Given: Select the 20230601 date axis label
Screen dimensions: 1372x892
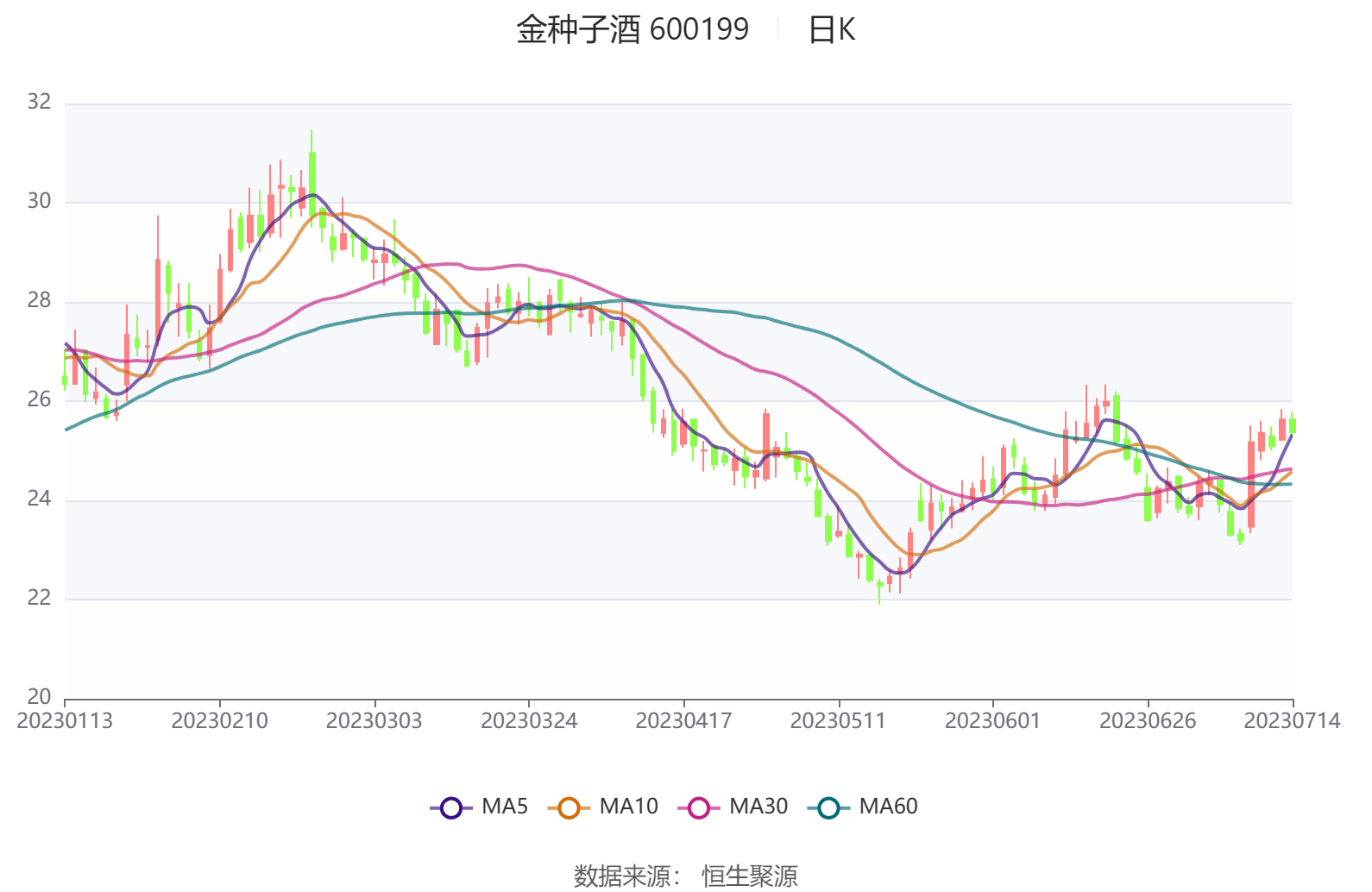Looking at the screenshot, I should (992, 721).
